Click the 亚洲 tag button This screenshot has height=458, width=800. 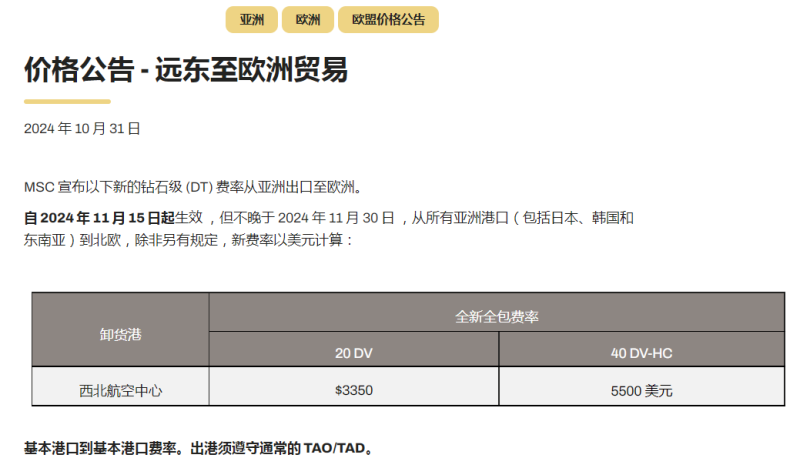click(251, 20)
